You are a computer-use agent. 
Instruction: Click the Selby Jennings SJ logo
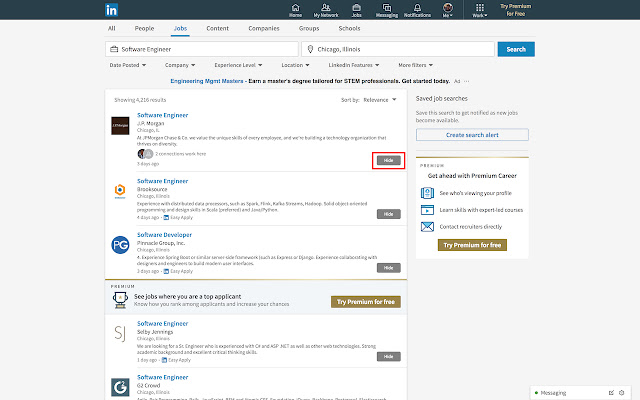[120, 333]
